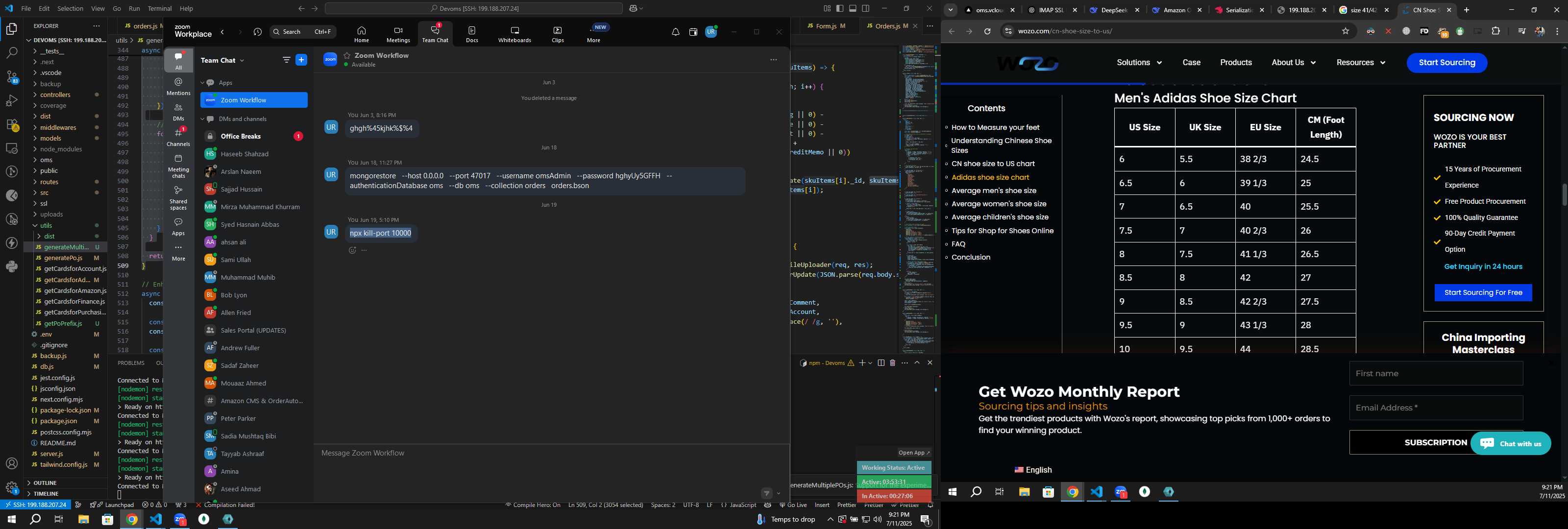Open VS Code Search view icon
This screenshot has height=529, width=1568.
pos(12,53)
